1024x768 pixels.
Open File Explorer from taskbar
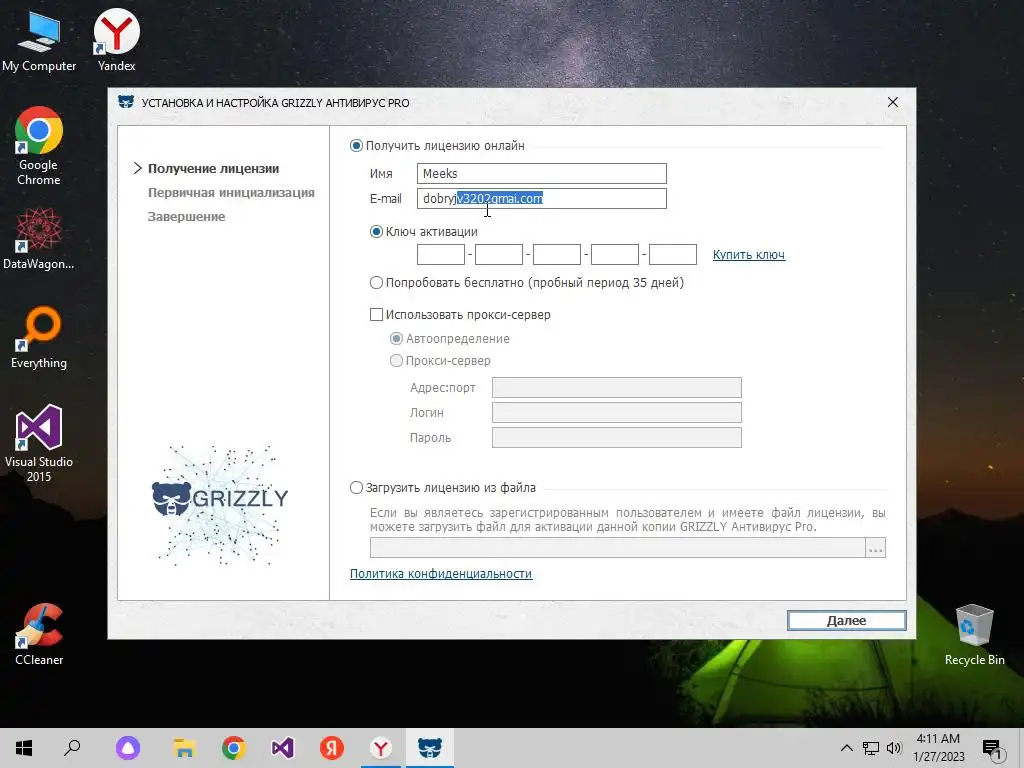click(x=185, y=748)
